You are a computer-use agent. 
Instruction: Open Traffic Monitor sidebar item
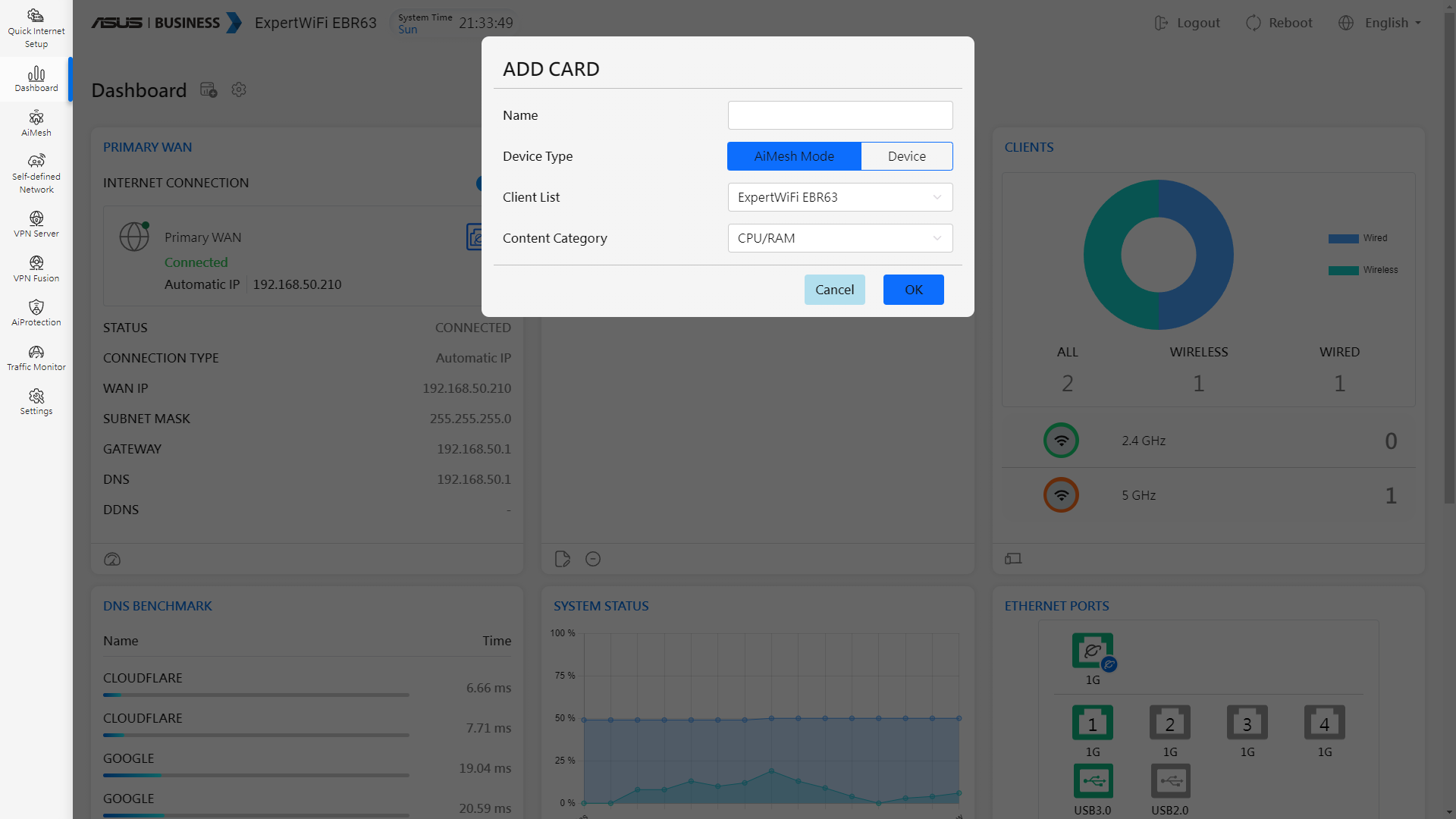(36, 358)
